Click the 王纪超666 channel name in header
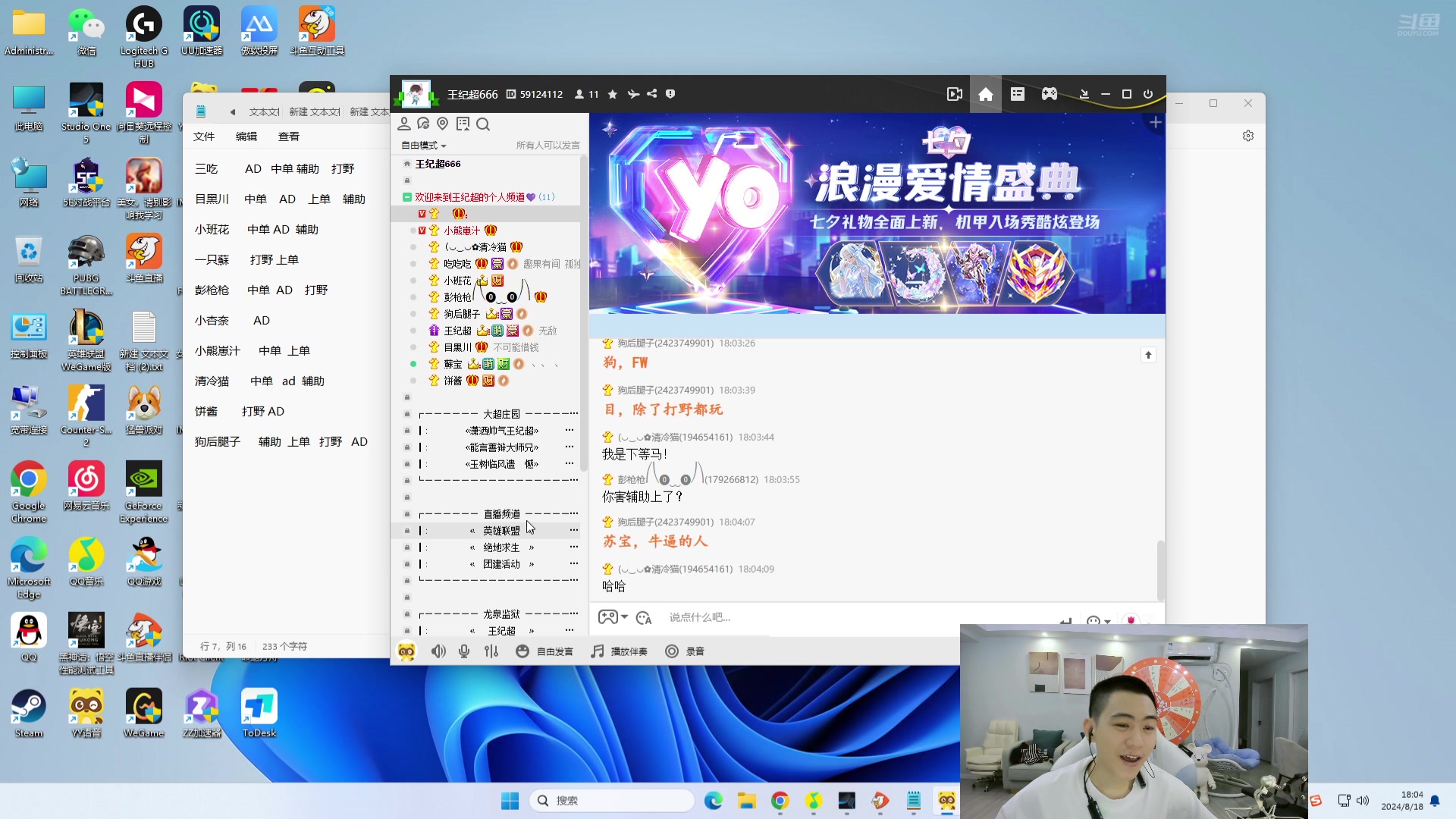The width and height of the screenshot is (1456, 819). [472, 94]
